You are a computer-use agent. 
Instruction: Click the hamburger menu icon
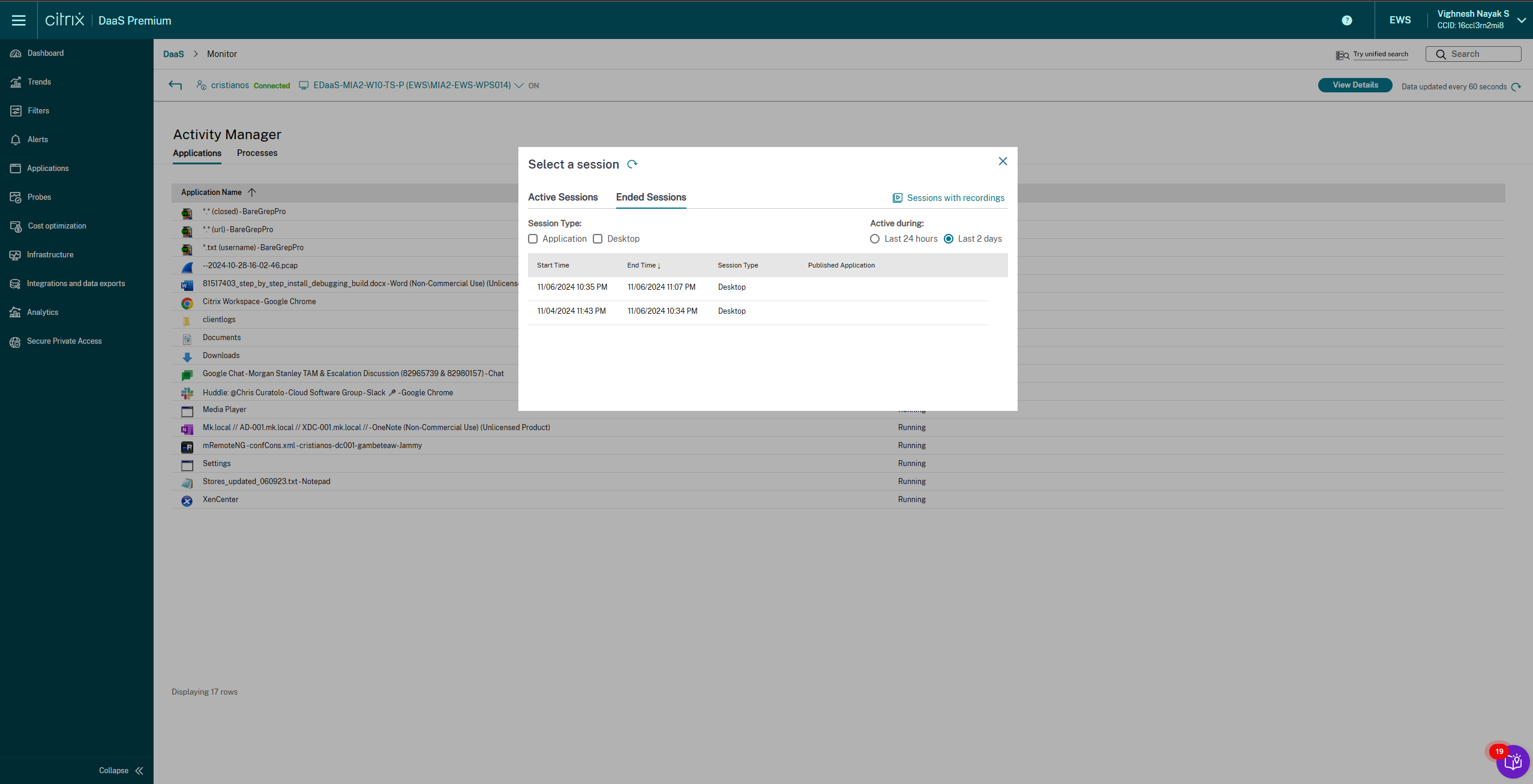point(19,20)
